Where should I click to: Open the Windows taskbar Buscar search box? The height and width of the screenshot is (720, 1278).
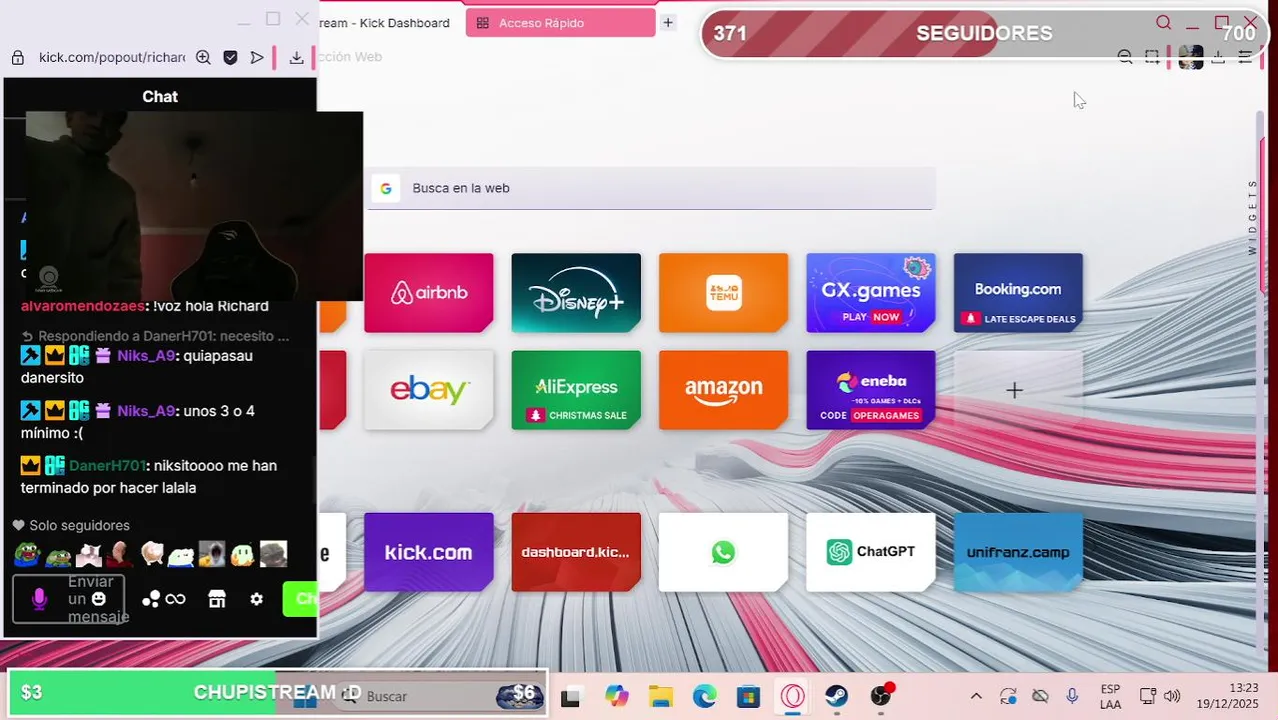[440, 696]
